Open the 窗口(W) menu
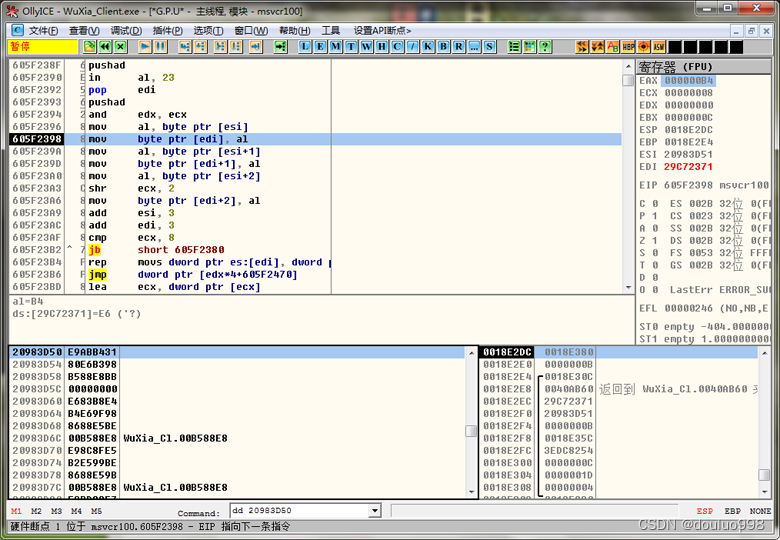 point(251,31)
